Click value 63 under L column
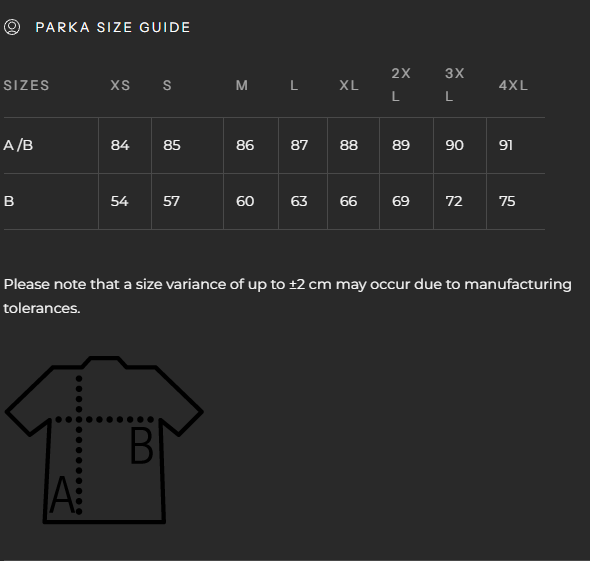Viewport: 590px width, 561px height. click(x=299, y=201)
